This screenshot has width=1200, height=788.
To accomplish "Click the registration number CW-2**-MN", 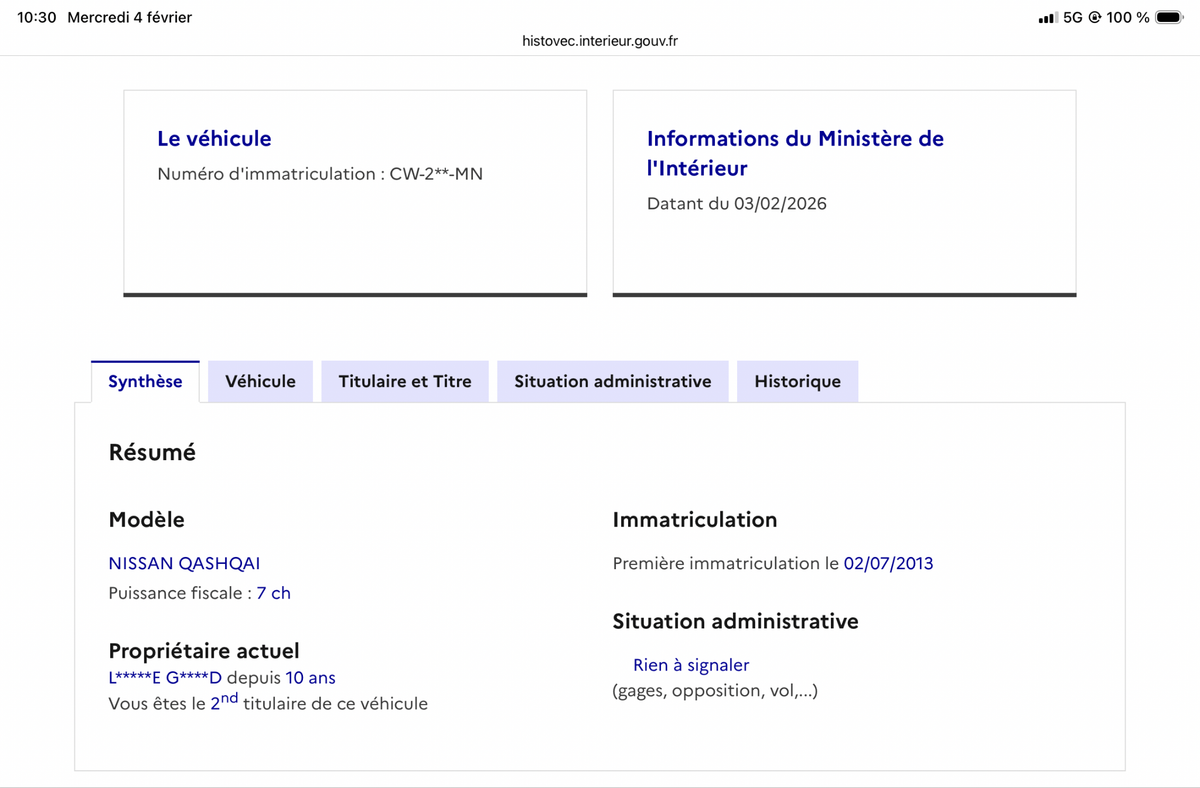I will [436, 174].
